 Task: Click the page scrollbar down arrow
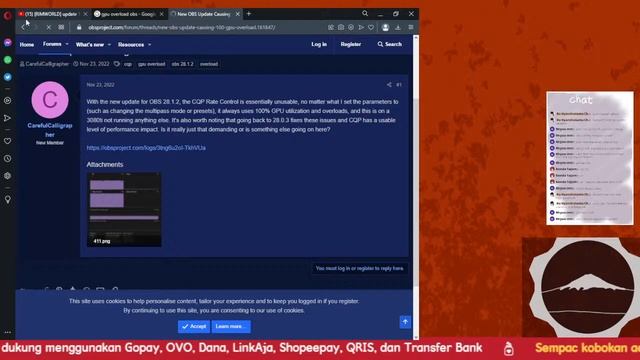(x=416, y=337)
